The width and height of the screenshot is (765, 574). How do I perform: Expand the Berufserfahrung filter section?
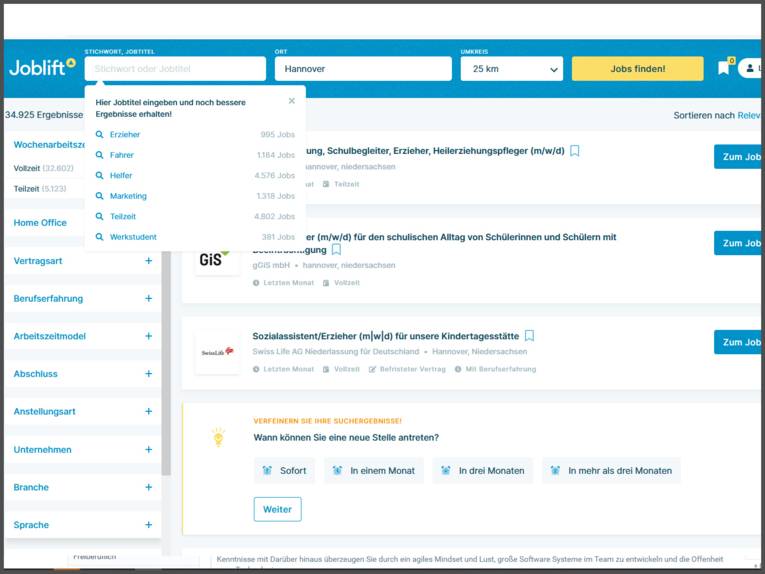[x=148, y=299]
